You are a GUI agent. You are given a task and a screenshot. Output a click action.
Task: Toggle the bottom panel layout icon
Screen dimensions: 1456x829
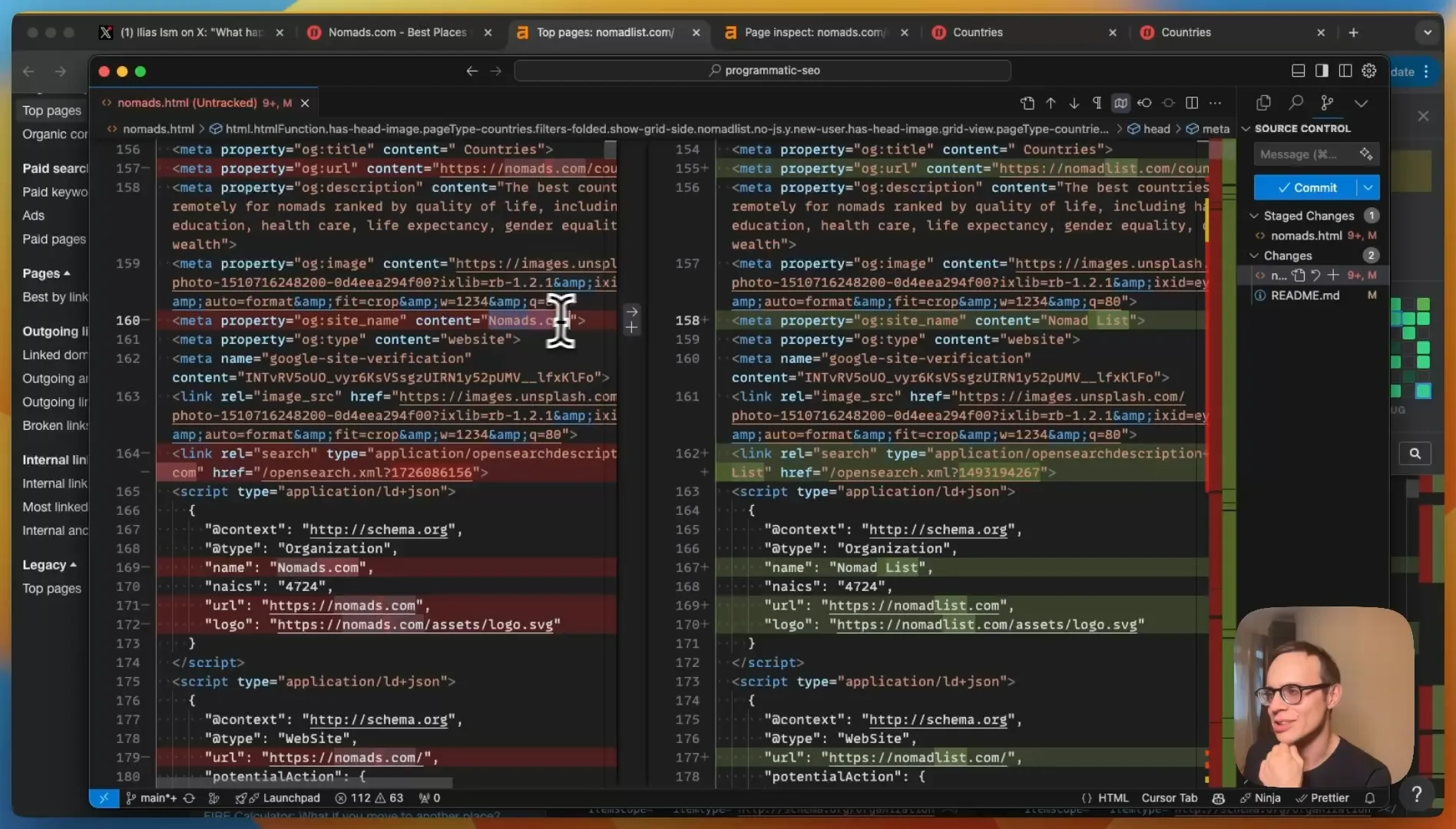(1299, 71)
